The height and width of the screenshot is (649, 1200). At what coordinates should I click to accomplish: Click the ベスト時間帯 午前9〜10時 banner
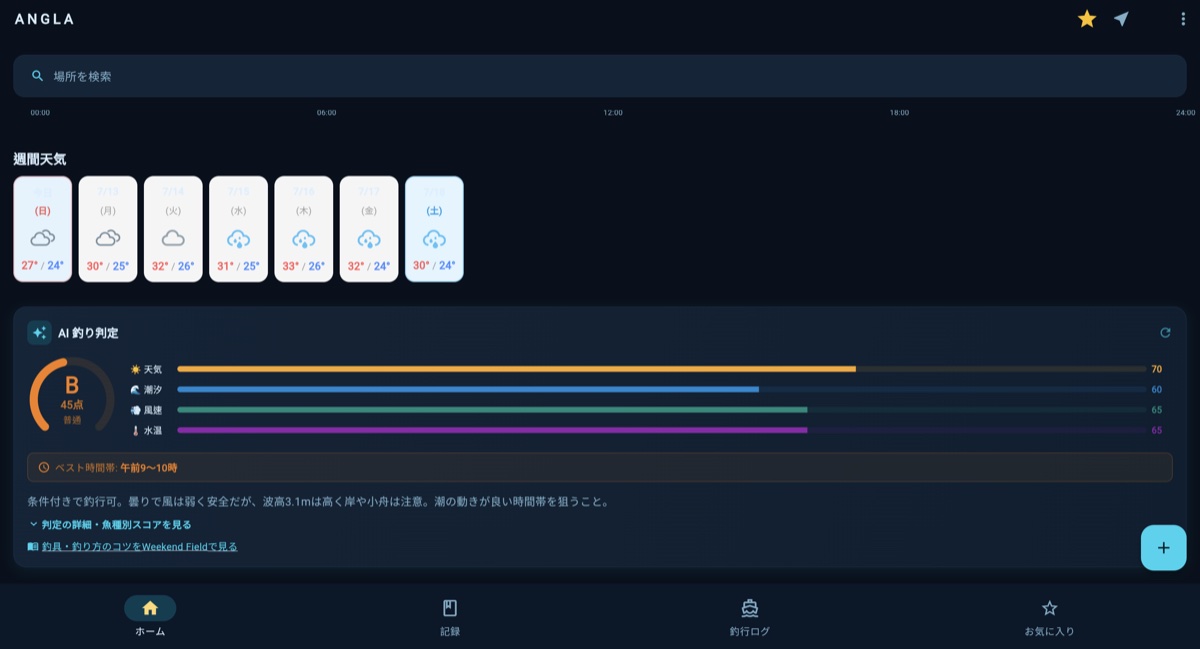point(600,467)
